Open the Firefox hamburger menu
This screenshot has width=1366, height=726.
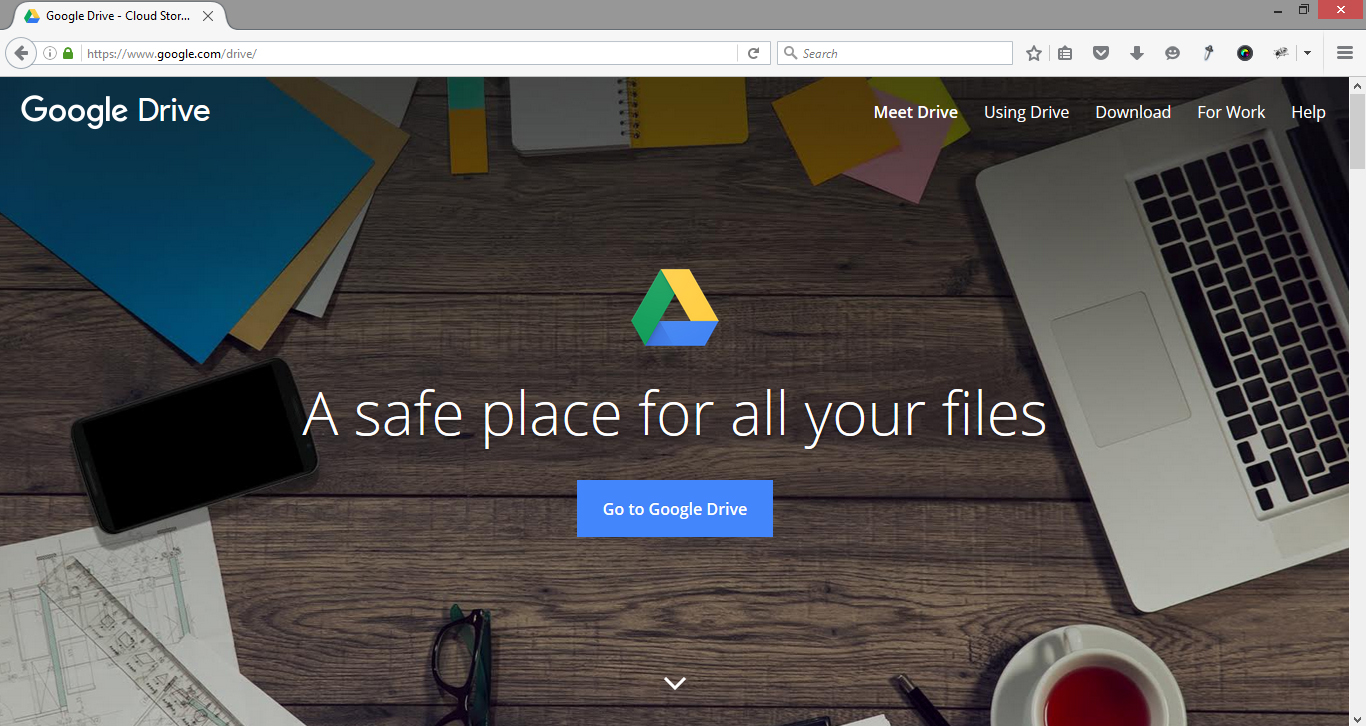[1345, 52]
